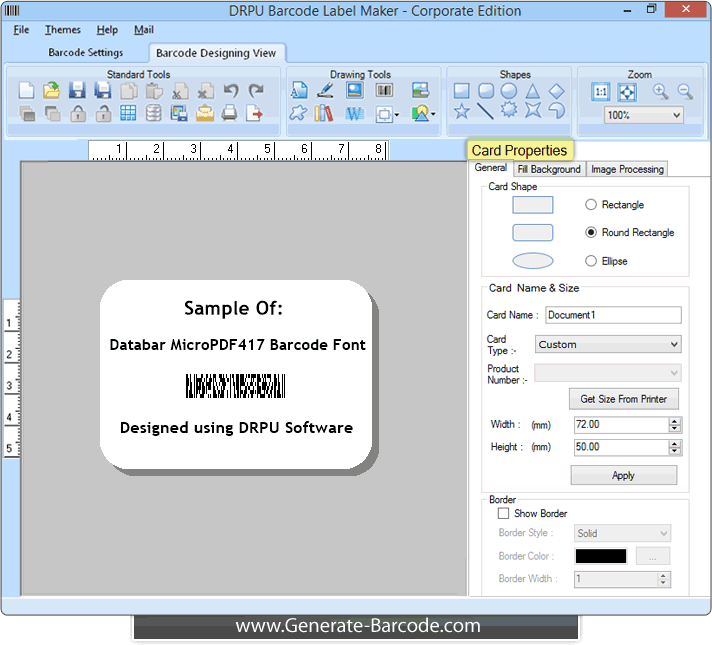Open the Themes menu

[x=62, y=30]
